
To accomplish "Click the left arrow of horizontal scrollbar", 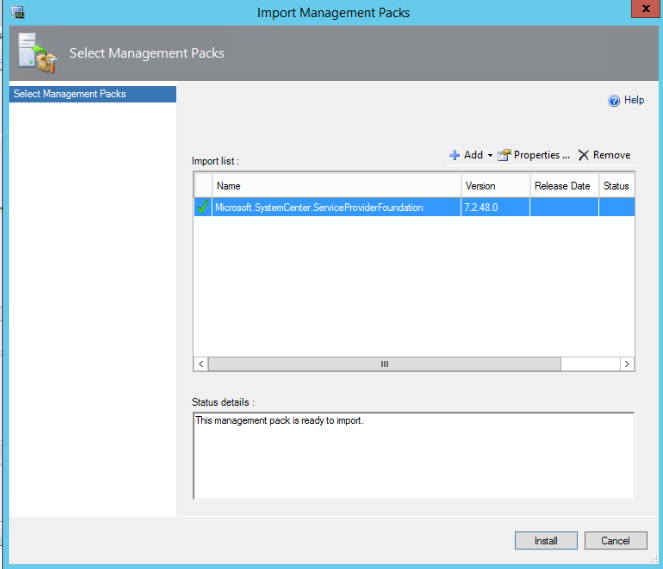I will 201,365.
